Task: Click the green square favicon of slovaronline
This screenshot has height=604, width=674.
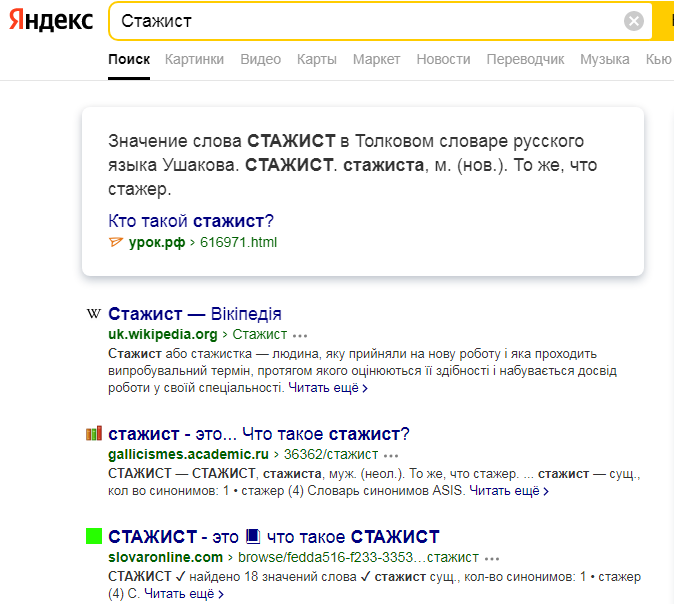Action: pyautogui.click(x=94, y=536)
